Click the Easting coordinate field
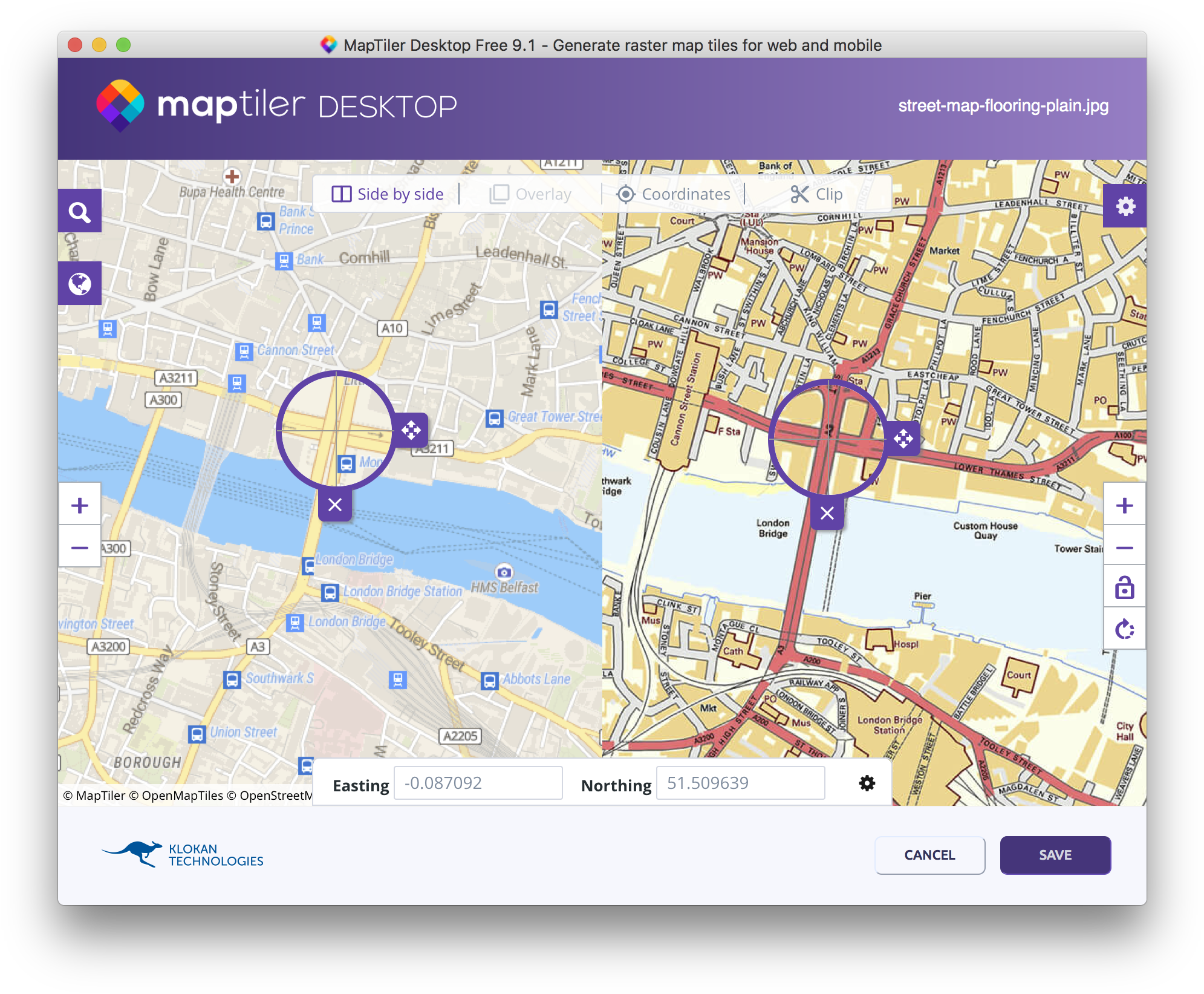The image size is (1204, 994). pos(478,783)
